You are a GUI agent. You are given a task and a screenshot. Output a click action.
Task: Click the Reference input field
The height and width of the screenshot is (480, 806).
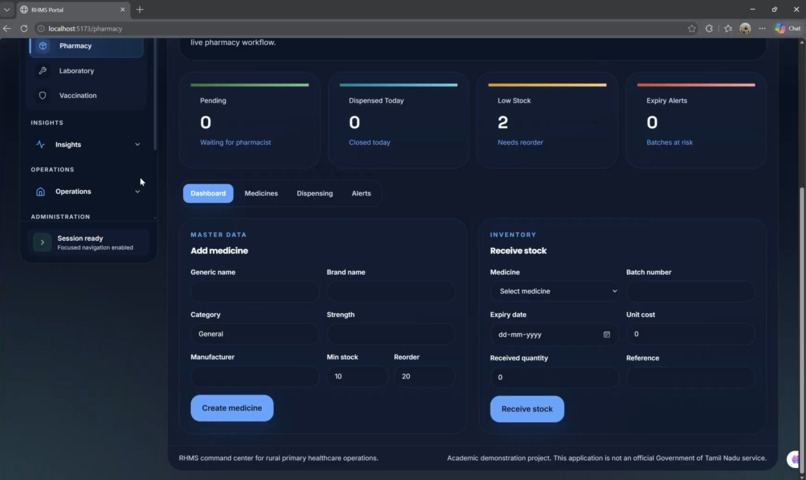point(690,377)
